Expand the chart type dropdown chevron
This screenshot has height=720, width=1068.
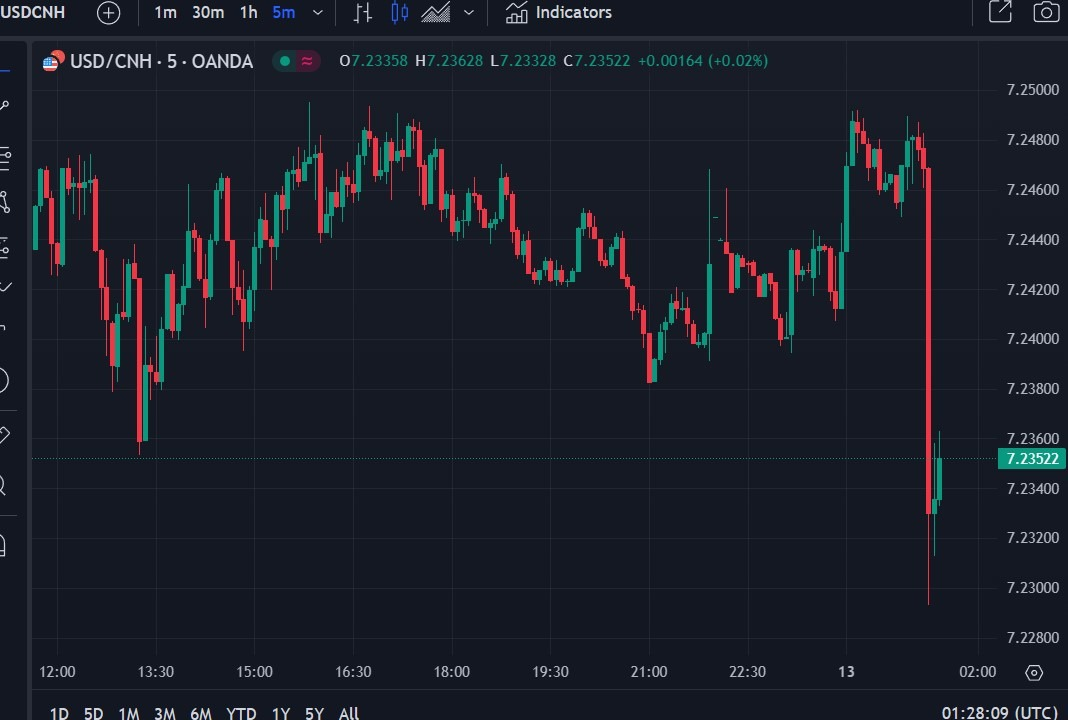point(469,12)
